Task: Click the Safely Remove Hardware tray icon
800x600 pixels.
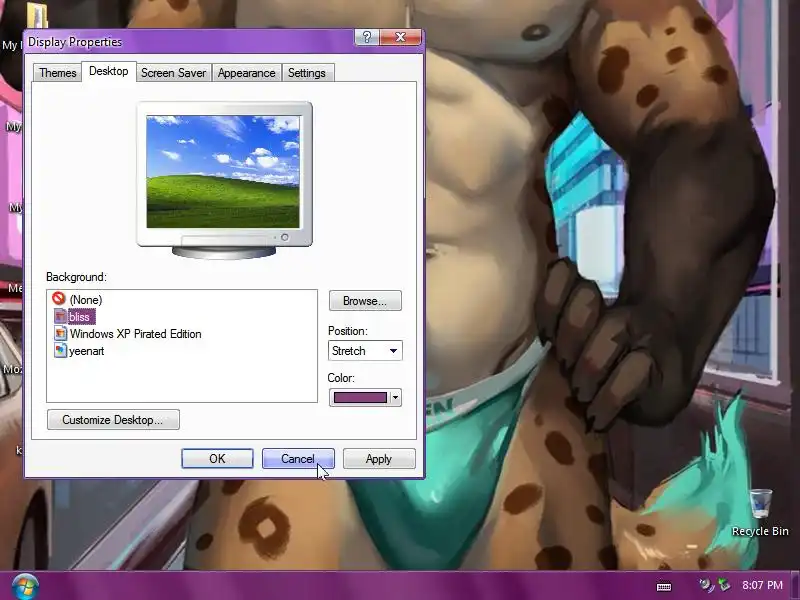Action: coord(724,585)
